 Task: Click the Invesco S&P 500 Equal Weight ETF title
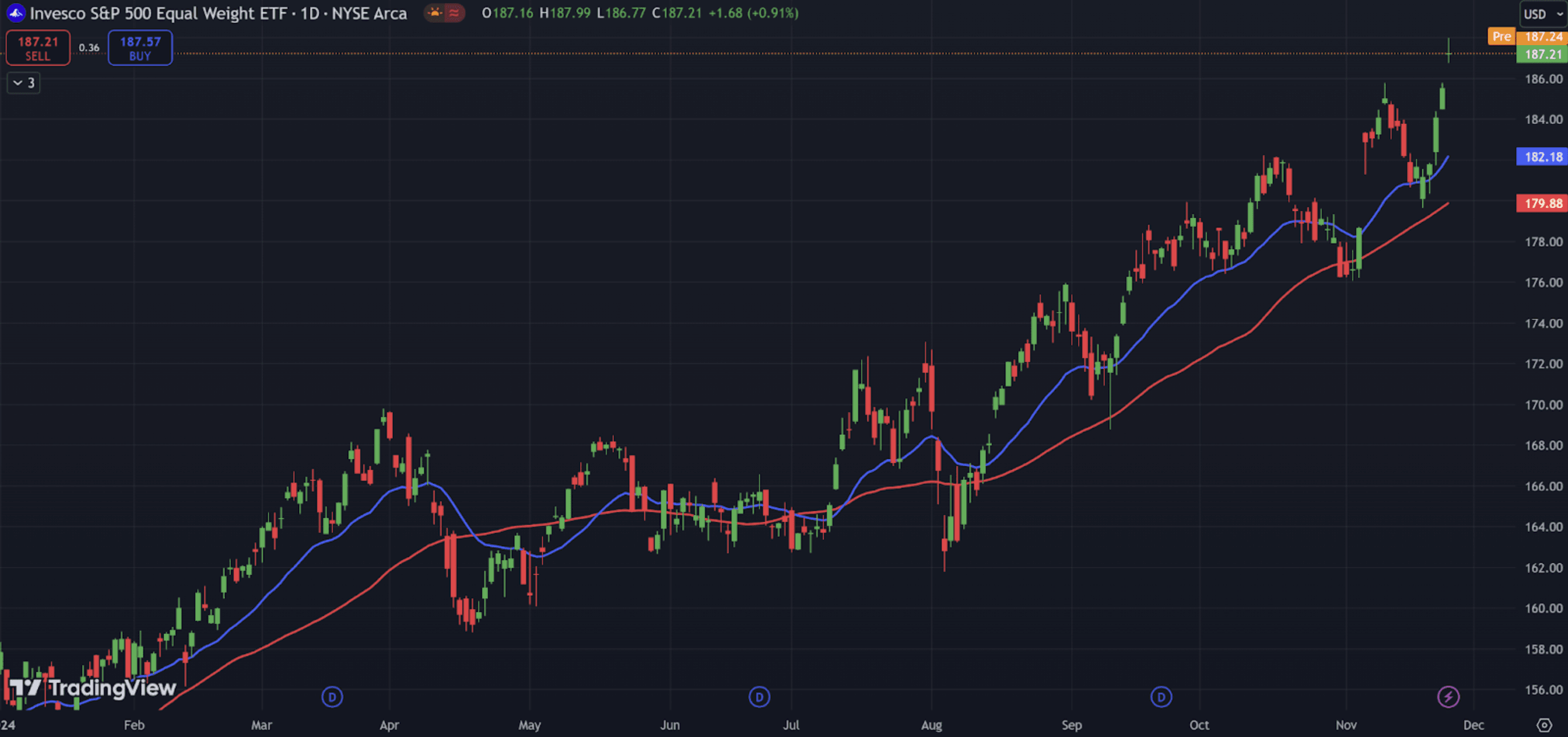tap(218, 13)
